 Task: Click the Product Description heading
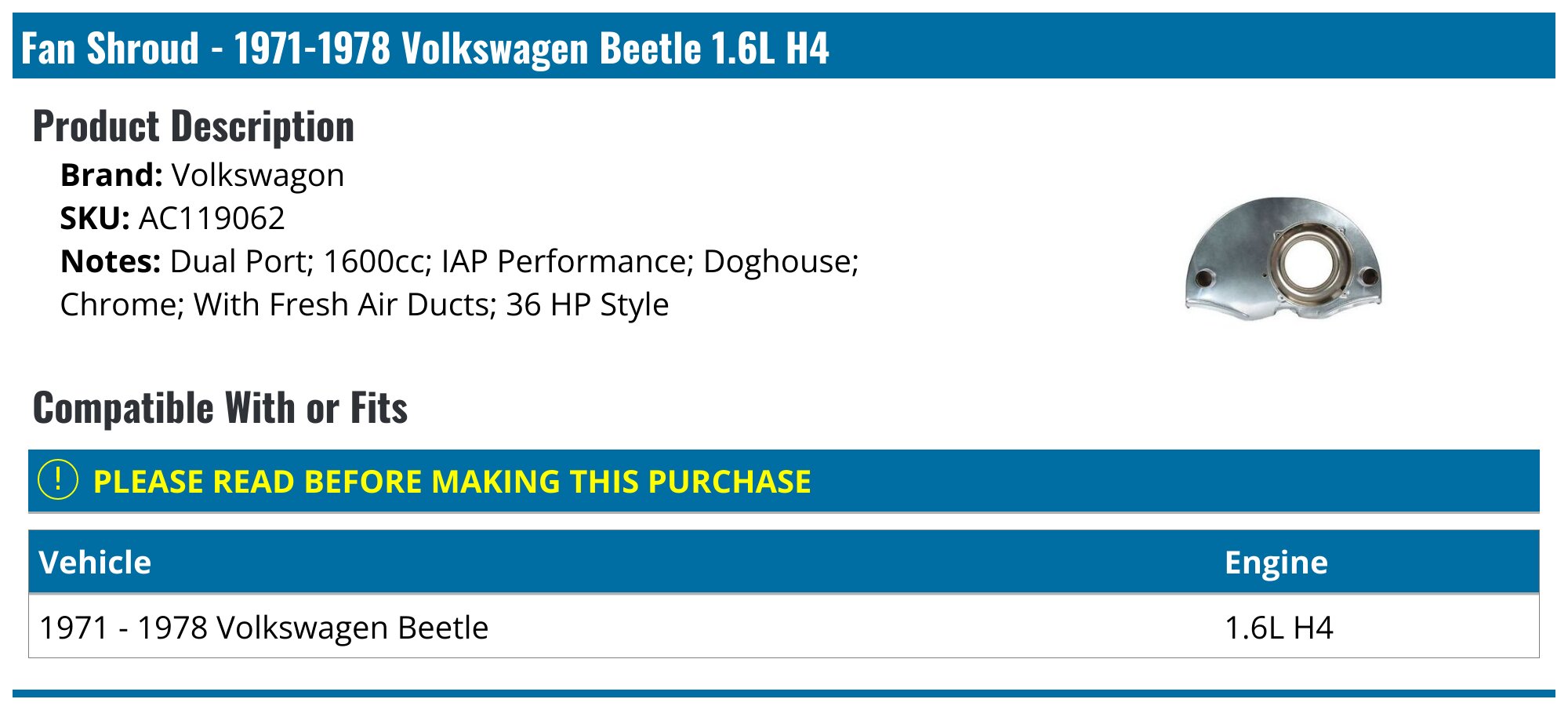click(194, 126)
